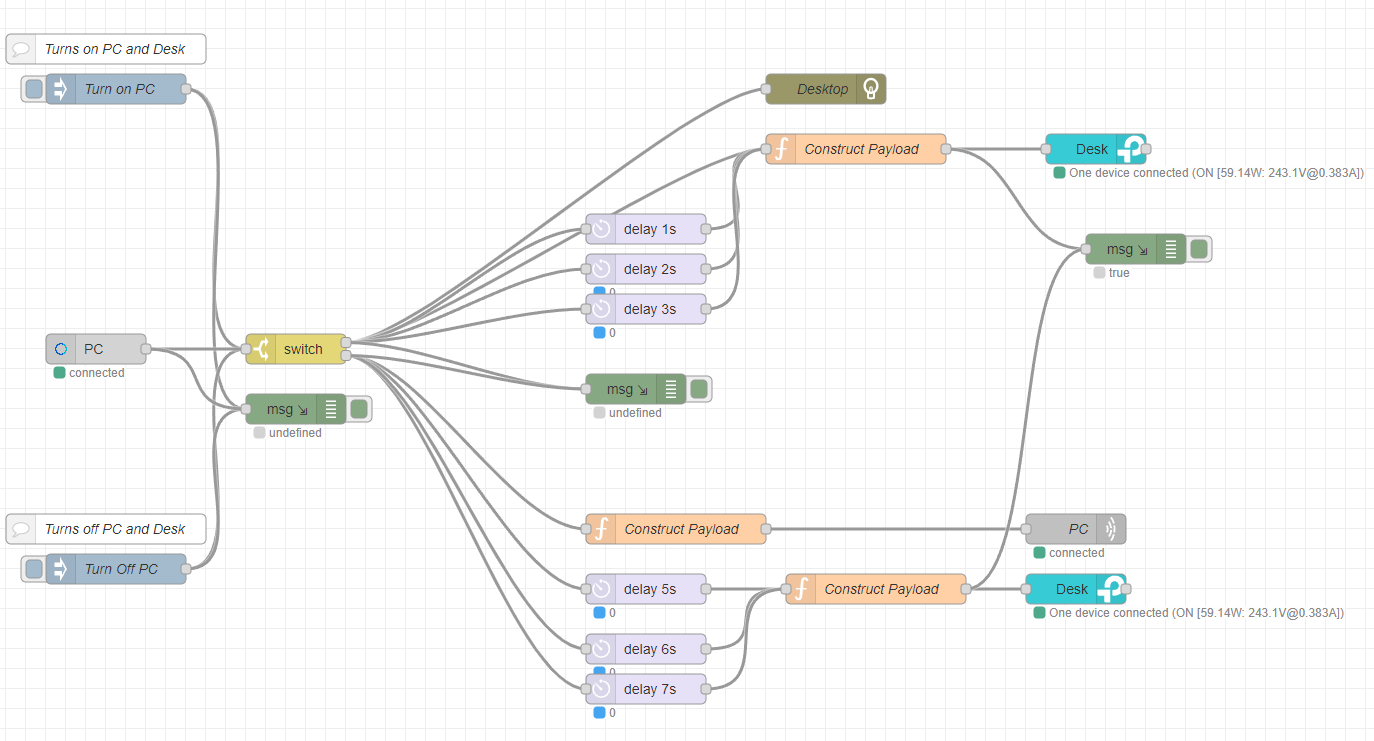
Task: Click output port of the PC input node
Action: coord(146,349)
